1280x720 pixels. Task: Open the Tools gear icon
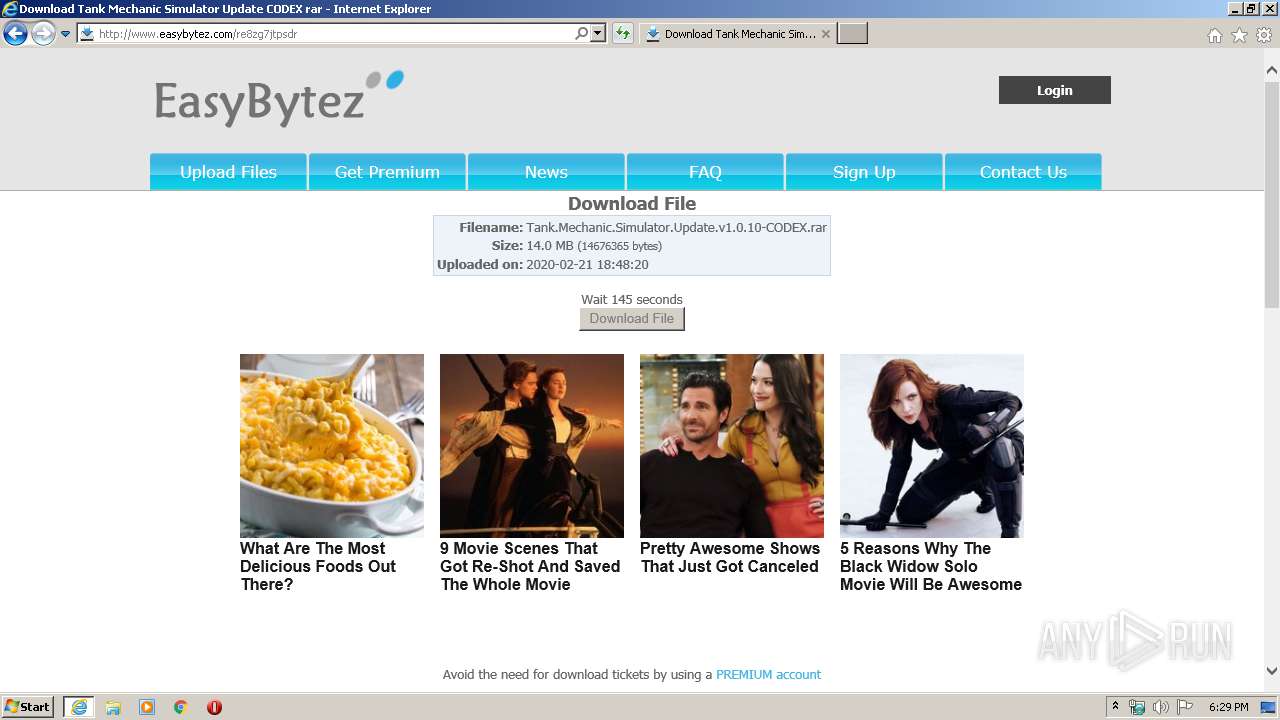(x=1264, y=35)
